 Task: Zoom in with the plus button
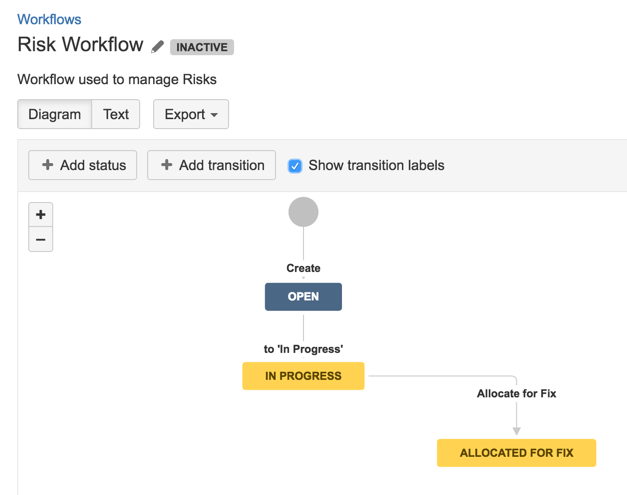click(41, 214)
